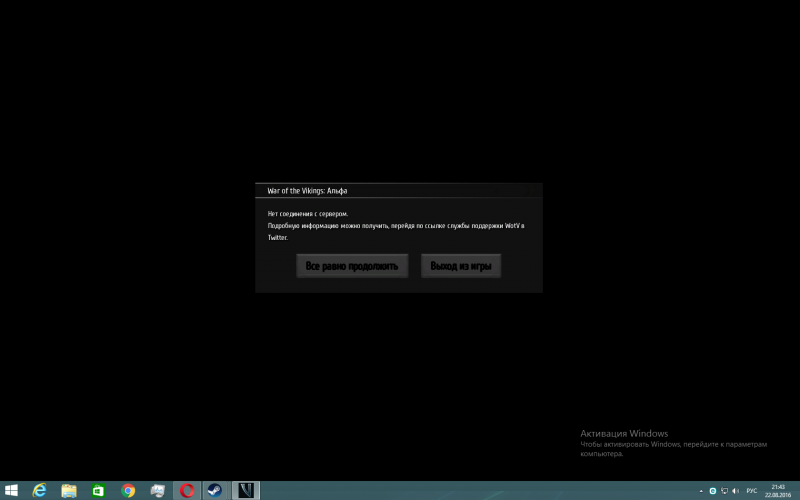
Task: Open the Windows Start menu
Action: [x=11, y=491]
